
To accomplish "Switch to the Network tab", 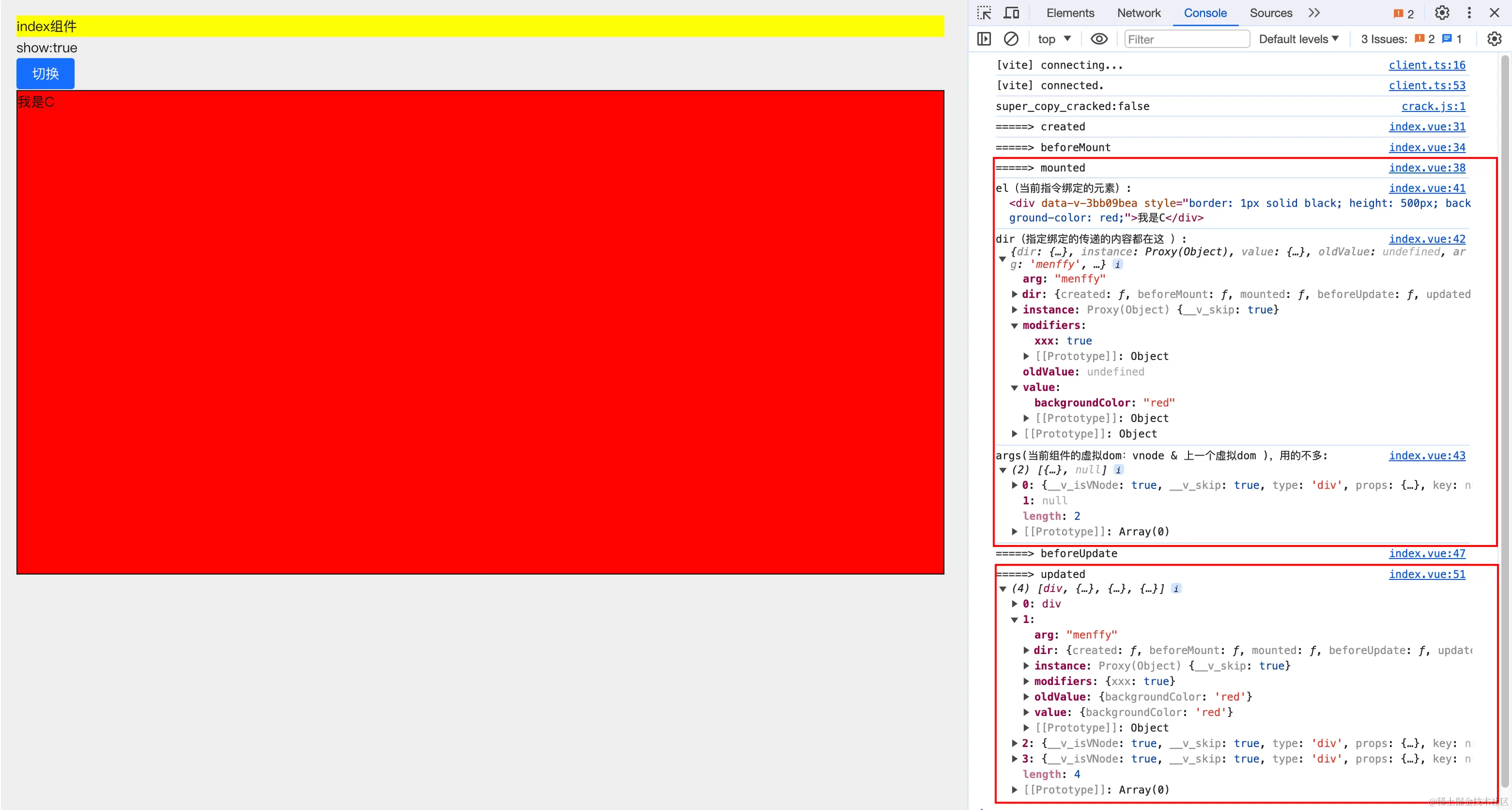I will tap(1138, 13).
